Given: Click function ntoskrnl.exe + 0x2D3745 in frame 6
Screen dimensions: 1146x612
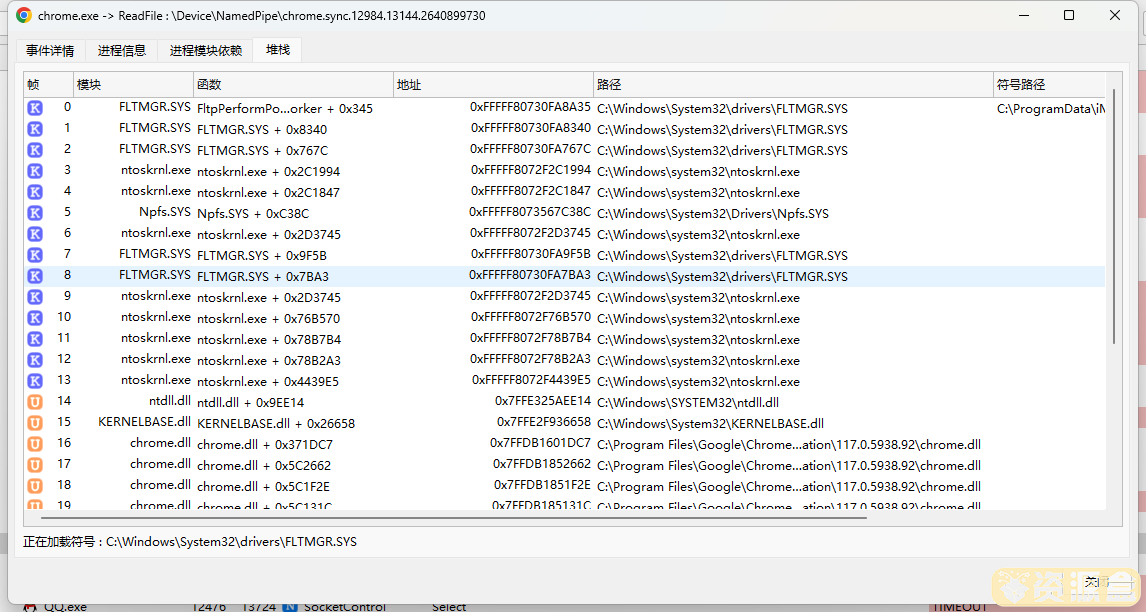Looking at the screenshot, I should (x=269, y=235).
